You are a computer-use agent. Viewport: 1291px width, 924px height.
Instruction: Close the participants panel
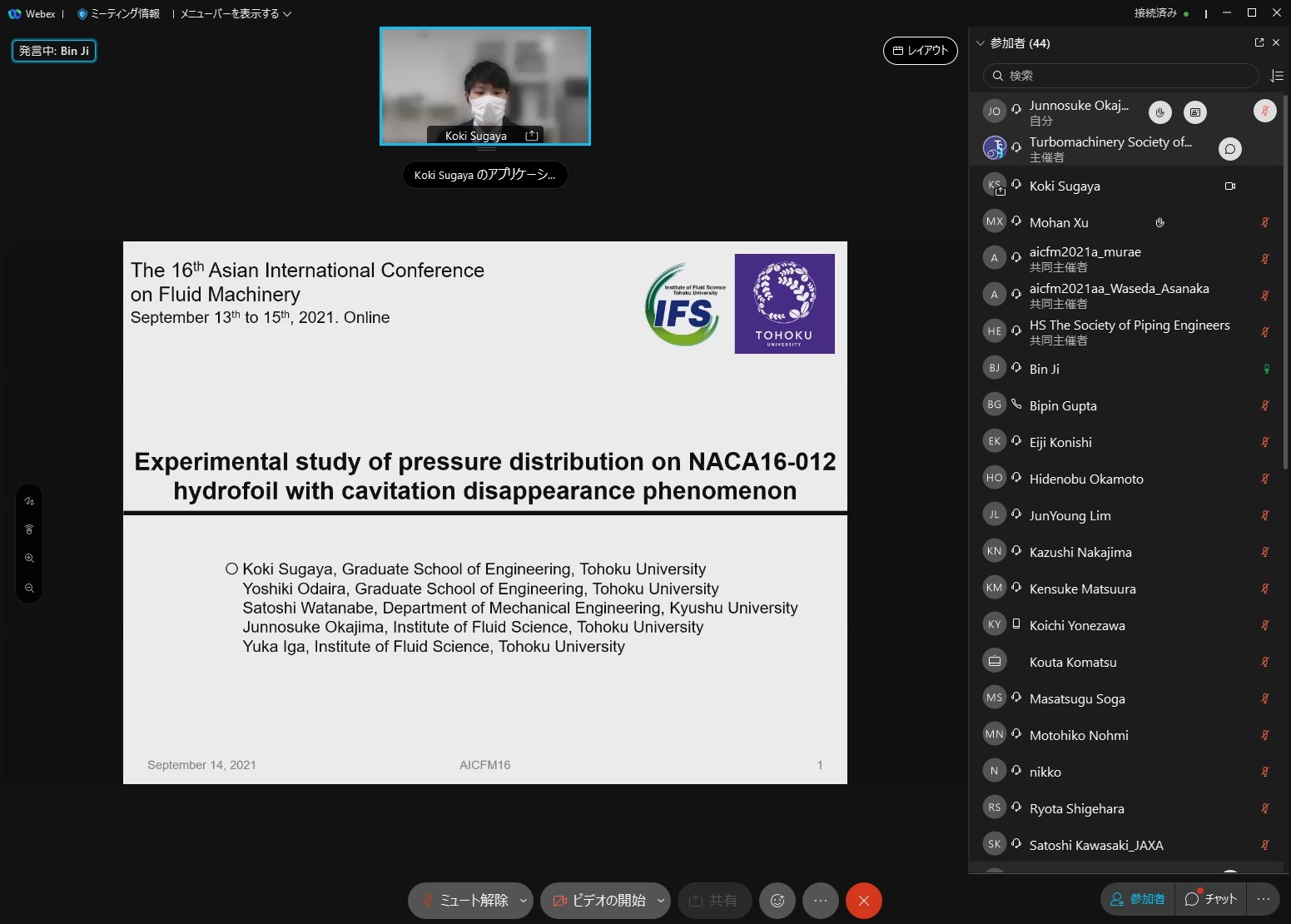click(1276, 42)
